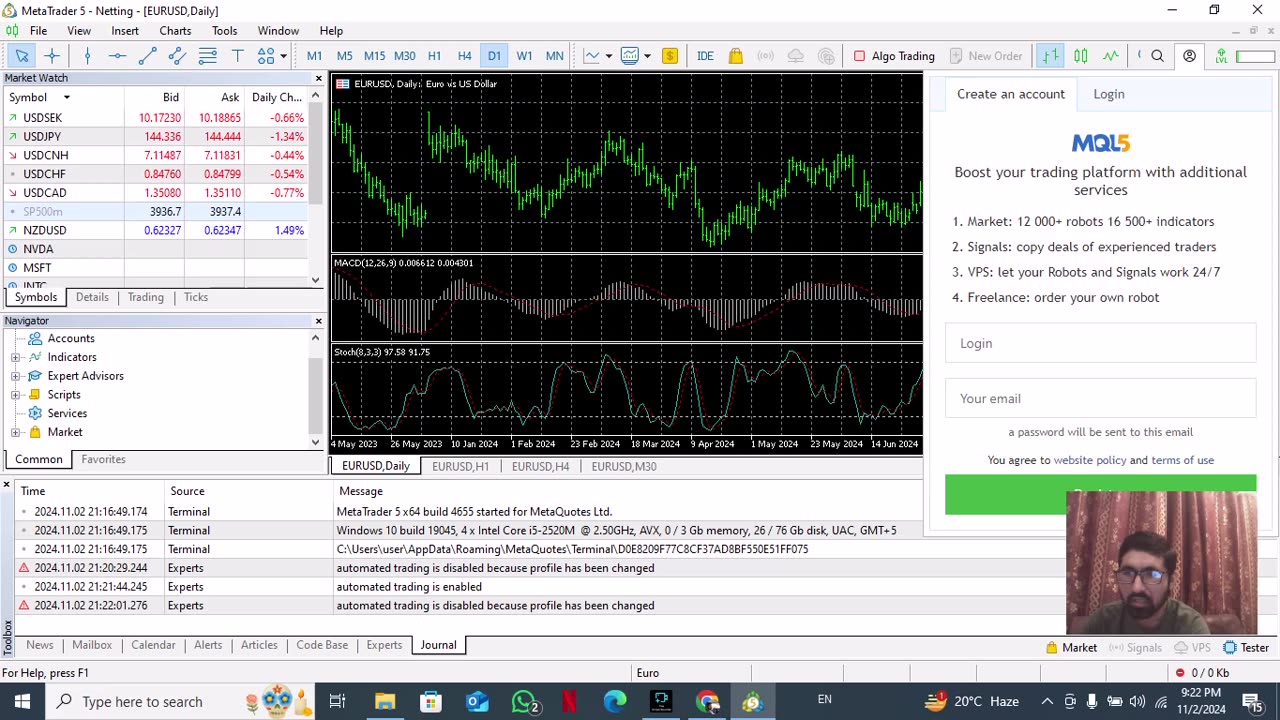This screenshot has width=1280, height=720.
Task: Draw a vertical line on chart
Action: pos(87,56)
